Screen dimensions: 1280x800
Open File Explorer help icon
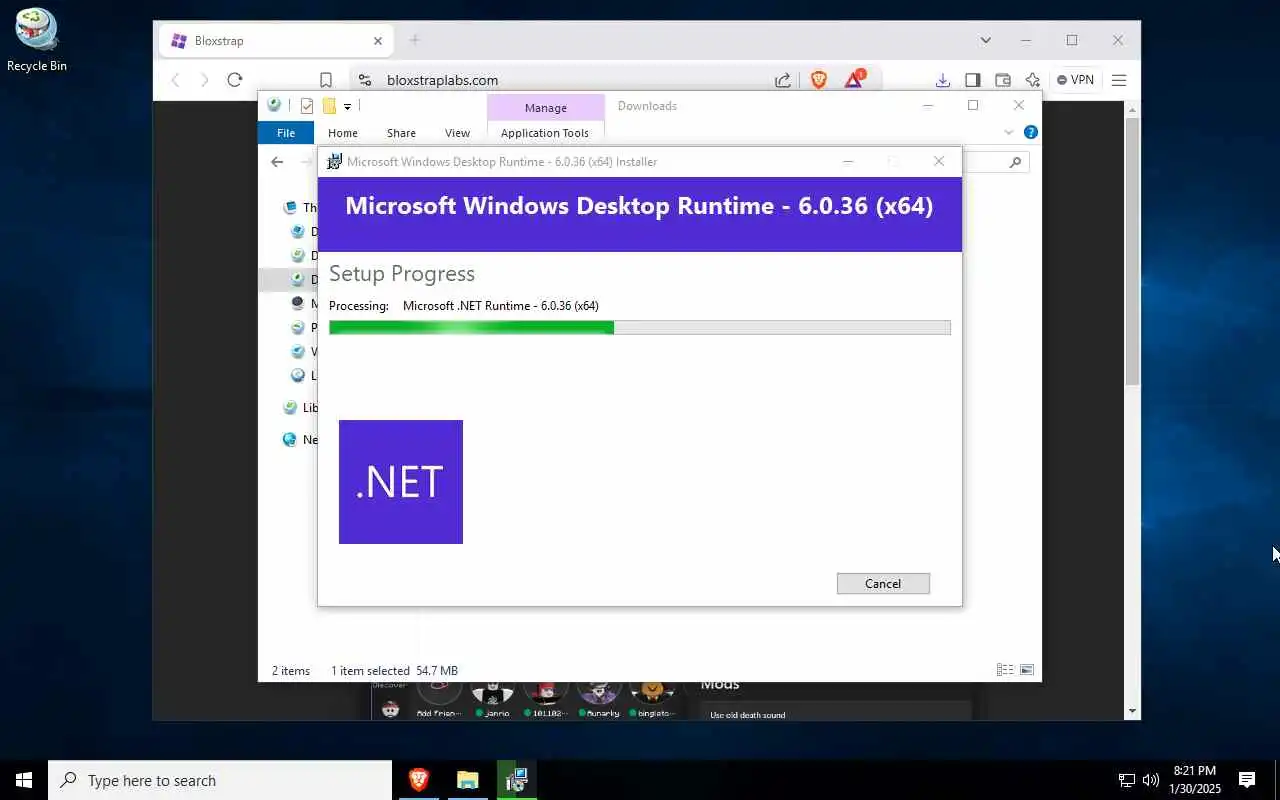pyautogui.click(x=1030, y=132)
